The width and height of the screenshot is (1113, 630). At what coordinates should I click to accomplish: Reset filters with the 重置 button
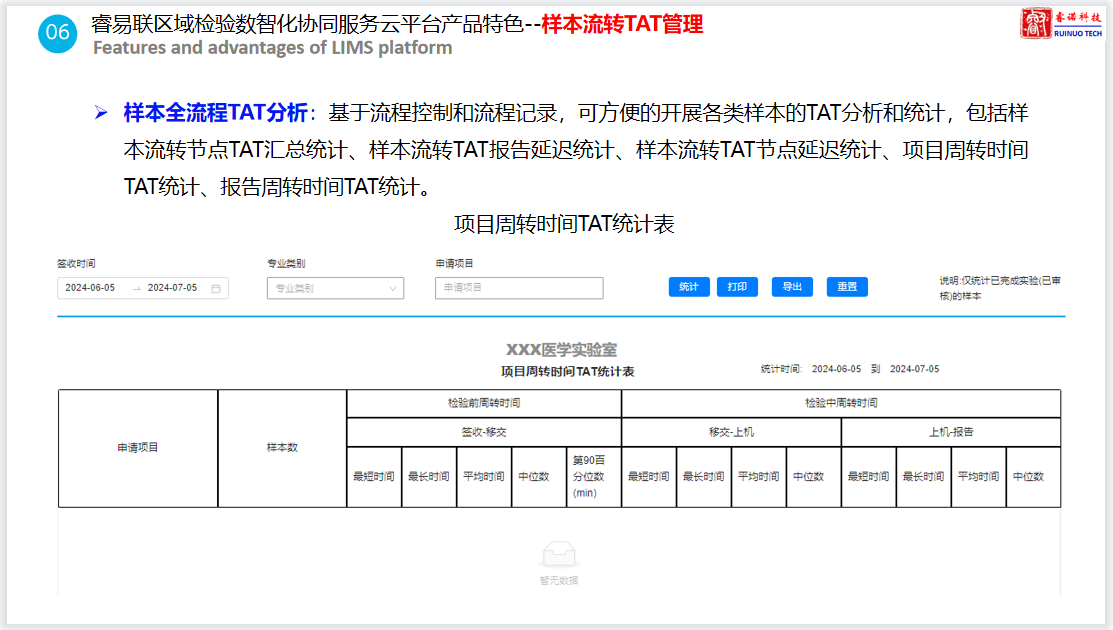(x=847, y=287)
